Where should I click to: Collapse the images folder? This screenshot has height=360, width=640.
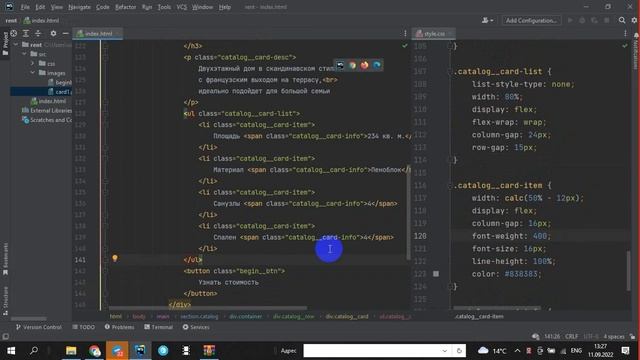coord(33,73)
